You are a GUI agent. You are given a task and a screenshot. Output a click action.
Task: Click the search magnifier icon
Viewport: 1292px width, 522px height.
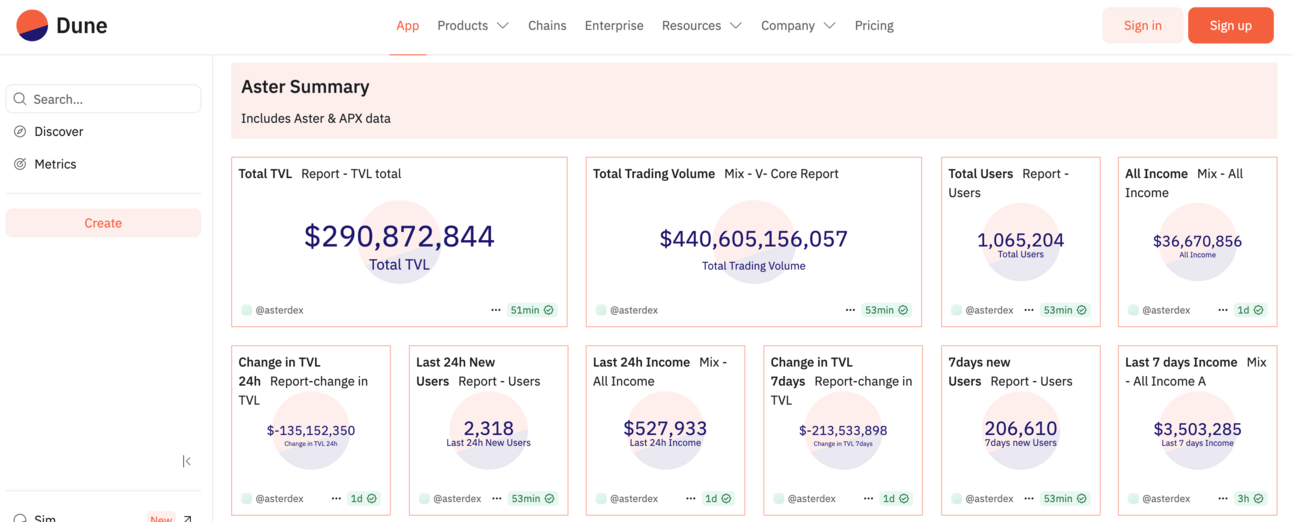(20, 99)
